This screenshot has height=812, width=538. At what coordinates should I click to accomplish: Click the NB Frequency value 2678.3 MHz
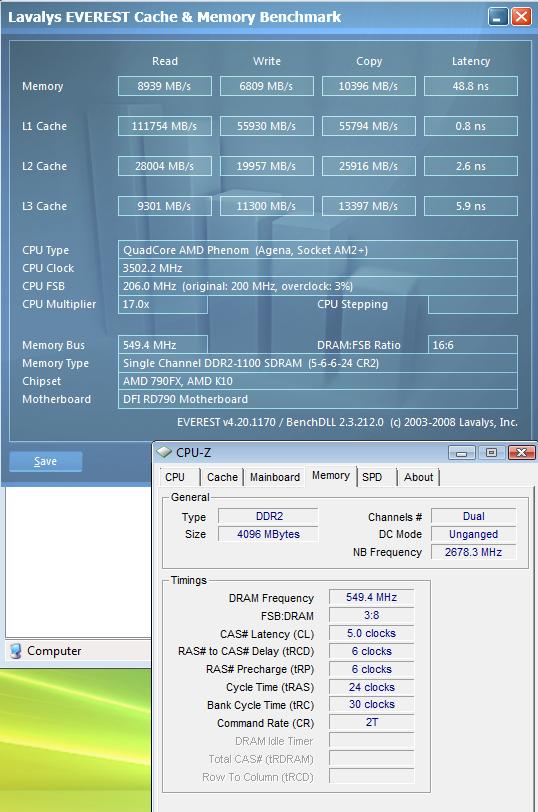[474, 552]
